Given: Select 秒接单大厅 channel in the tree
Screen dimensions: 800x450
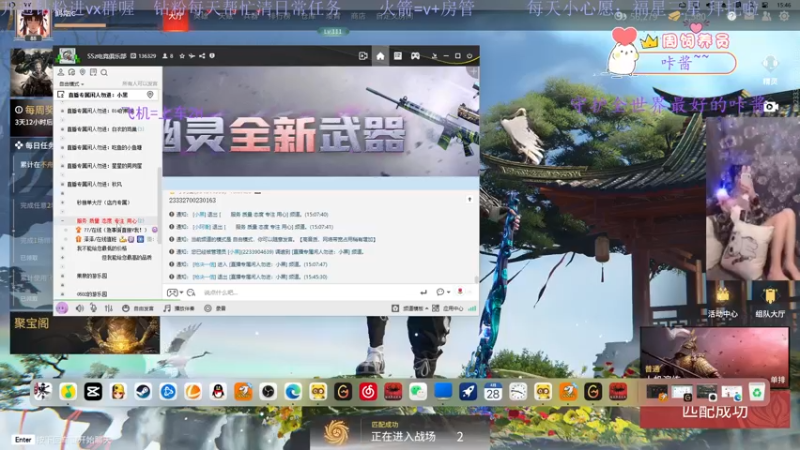Looking at the screenshot, I should click(x=103, y=203).
